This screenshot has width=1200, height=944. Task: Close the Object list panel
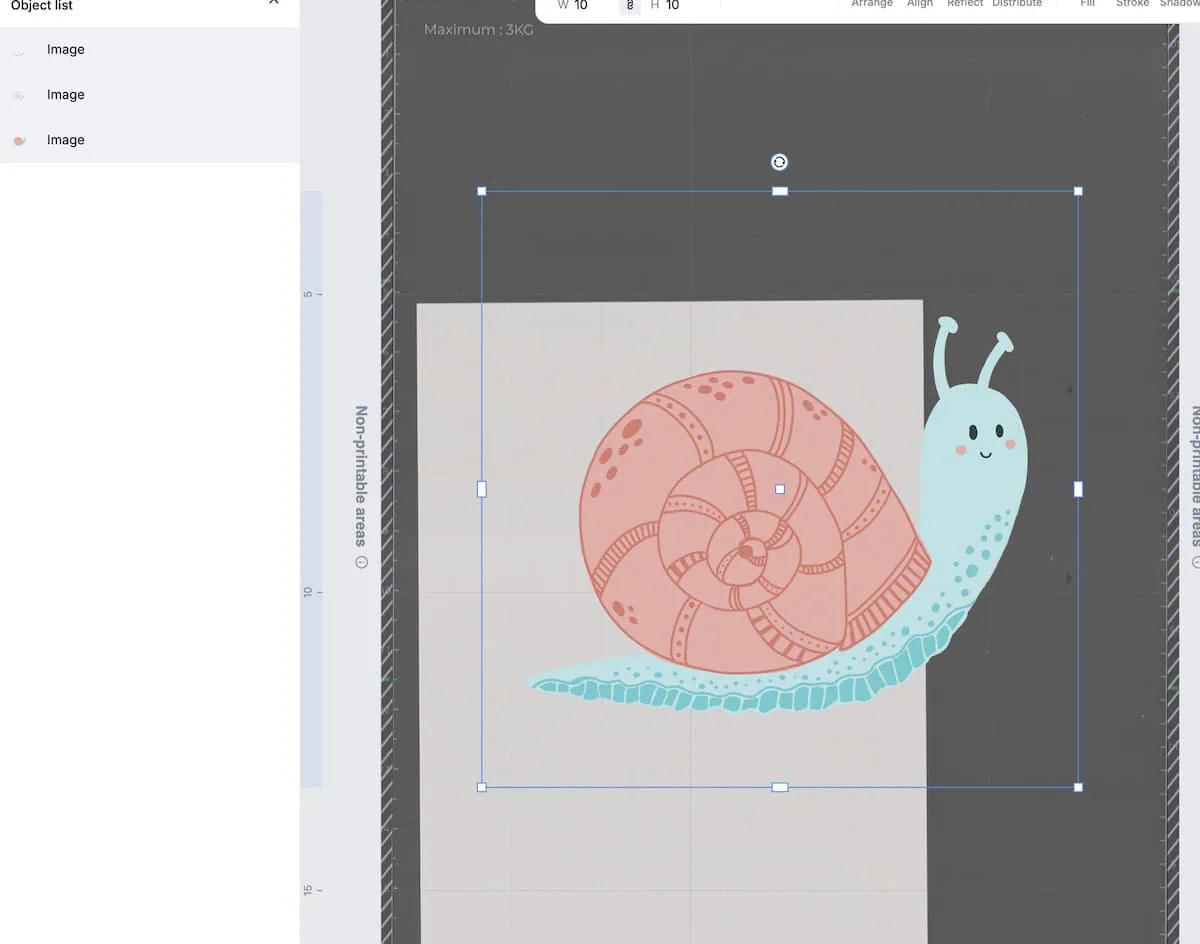(x=274, y=4)
